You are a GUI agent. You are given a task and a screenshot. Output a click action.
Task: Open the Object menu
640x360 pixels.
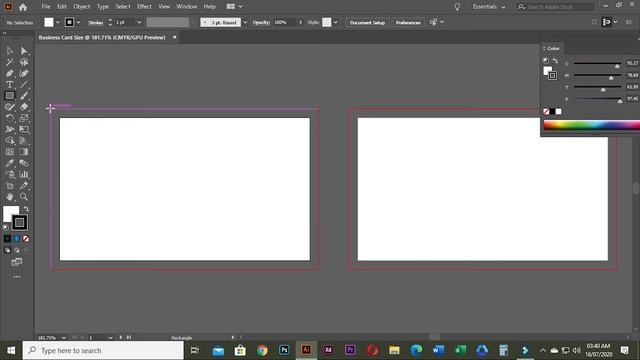(x=82, y=7)
